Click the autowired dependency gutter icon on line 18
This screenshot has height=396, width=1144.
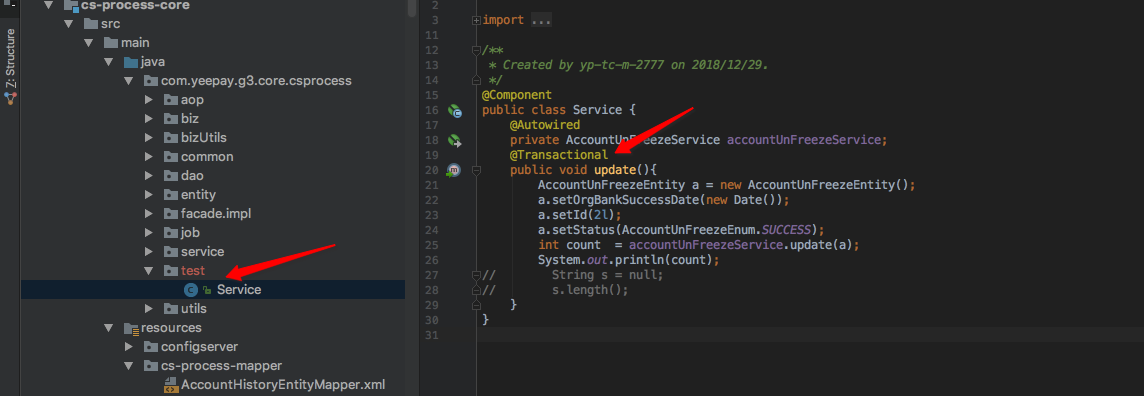(x=455, y=140)
